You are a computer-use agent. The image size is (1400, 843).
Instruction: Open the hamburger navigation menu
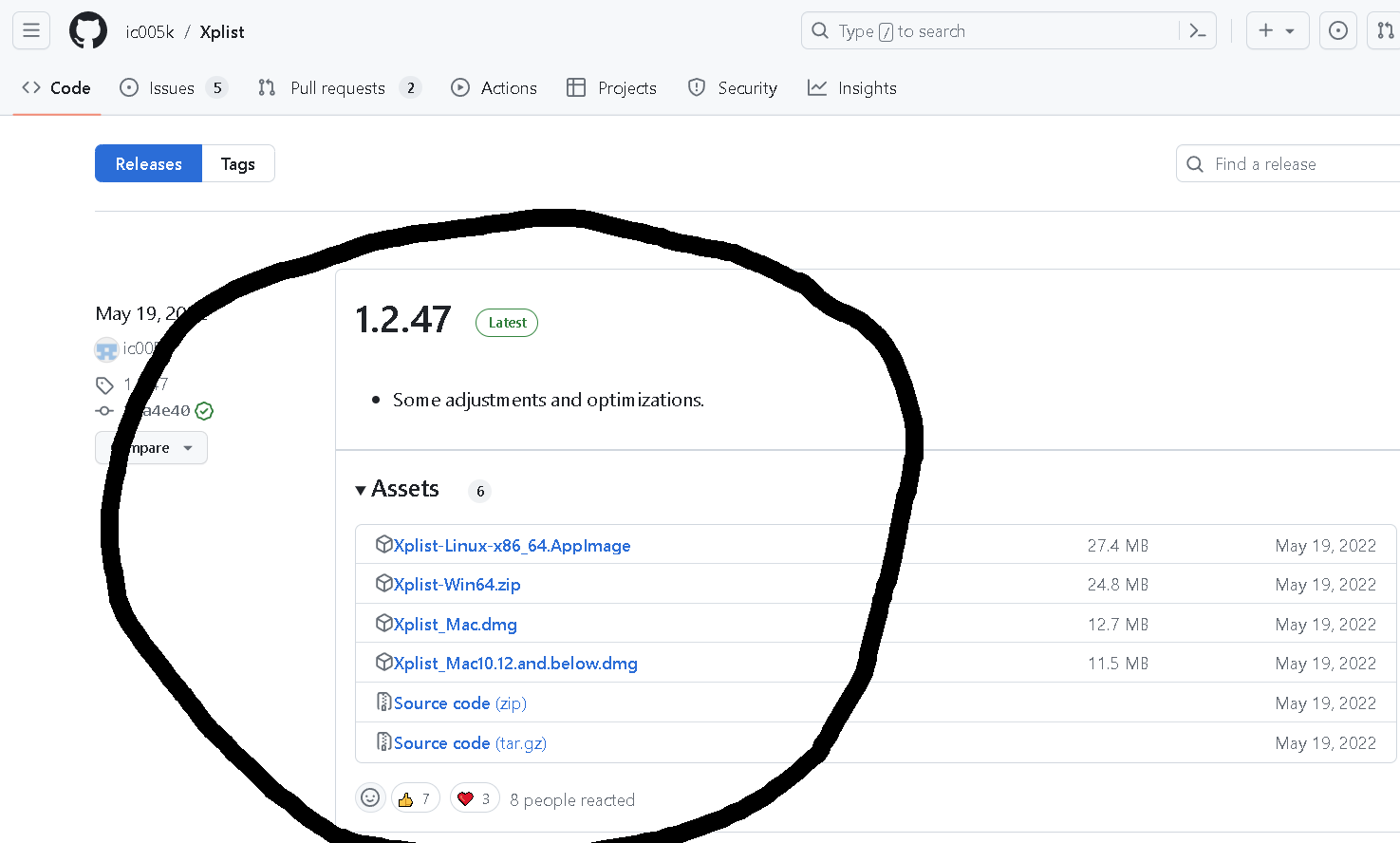31,31
